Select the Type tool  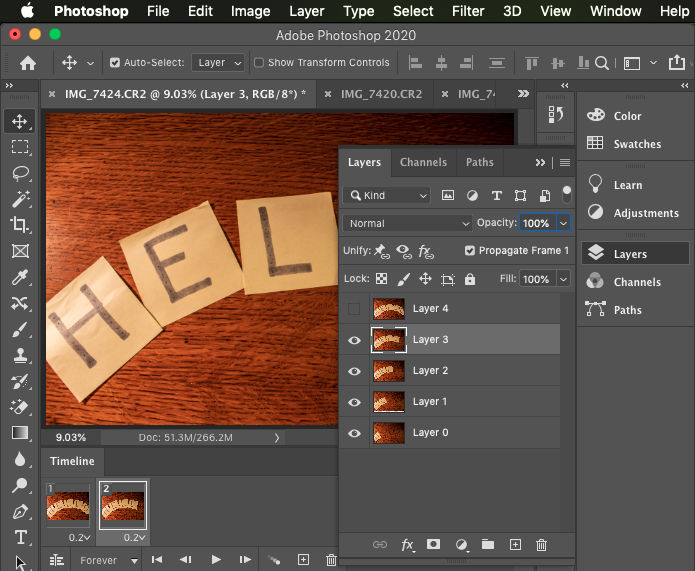19,537
